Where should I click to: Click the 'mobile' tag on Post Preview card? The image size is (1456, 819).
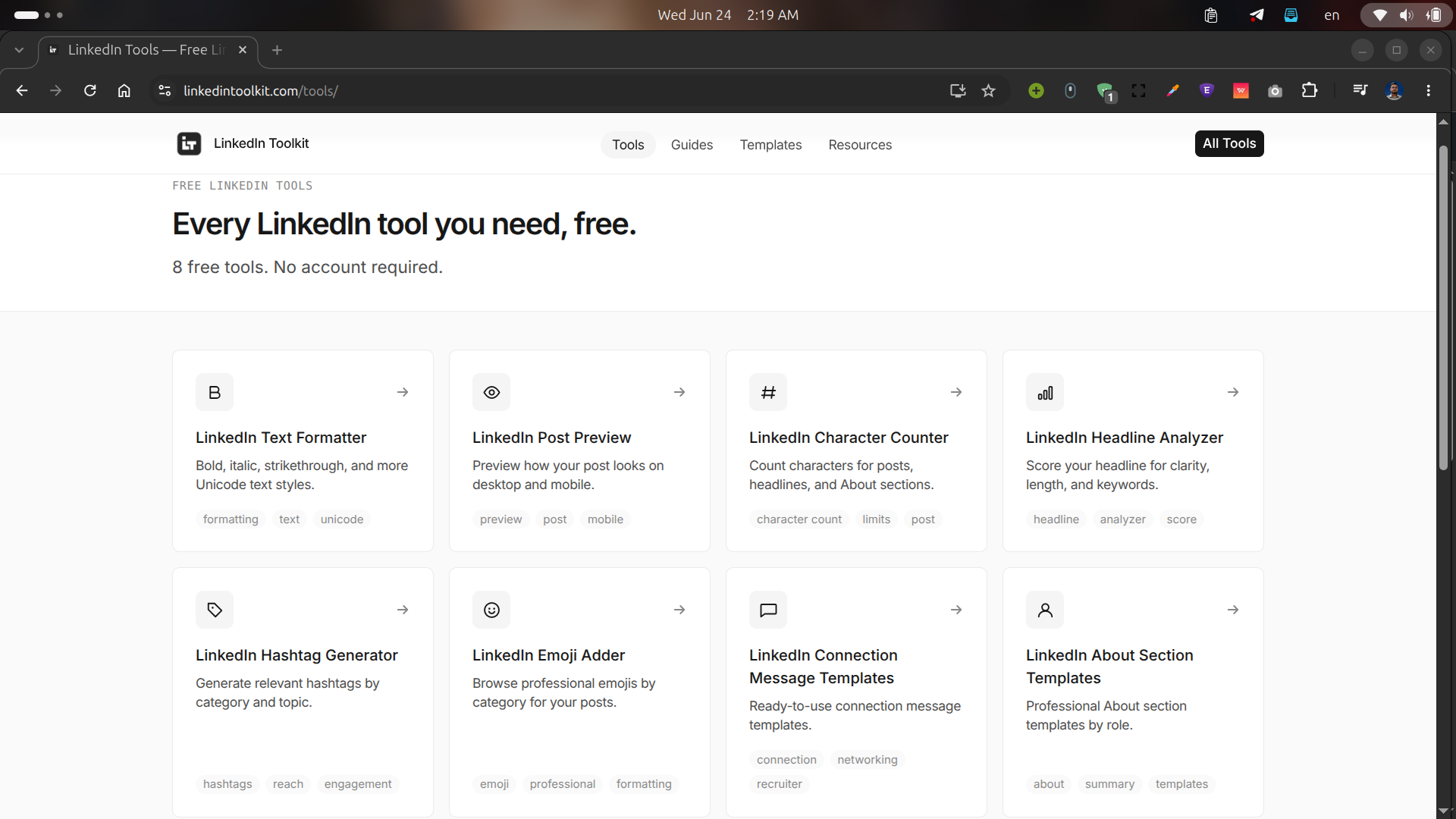tap(605, 519)
